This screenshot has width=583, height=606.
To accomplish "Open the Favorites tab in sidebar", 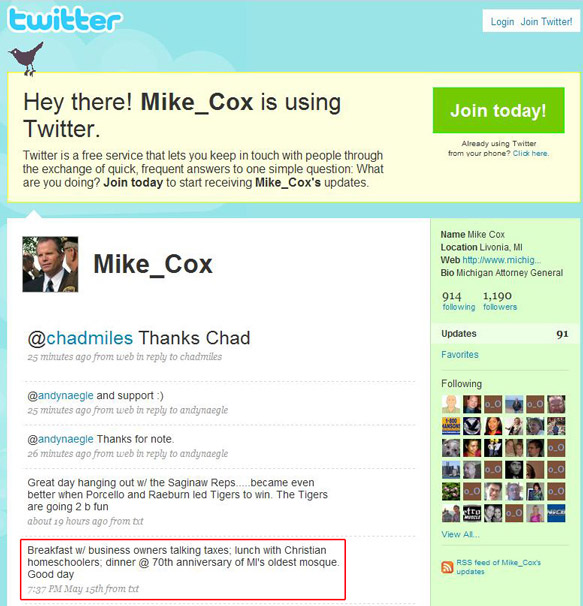I will 460,354.
